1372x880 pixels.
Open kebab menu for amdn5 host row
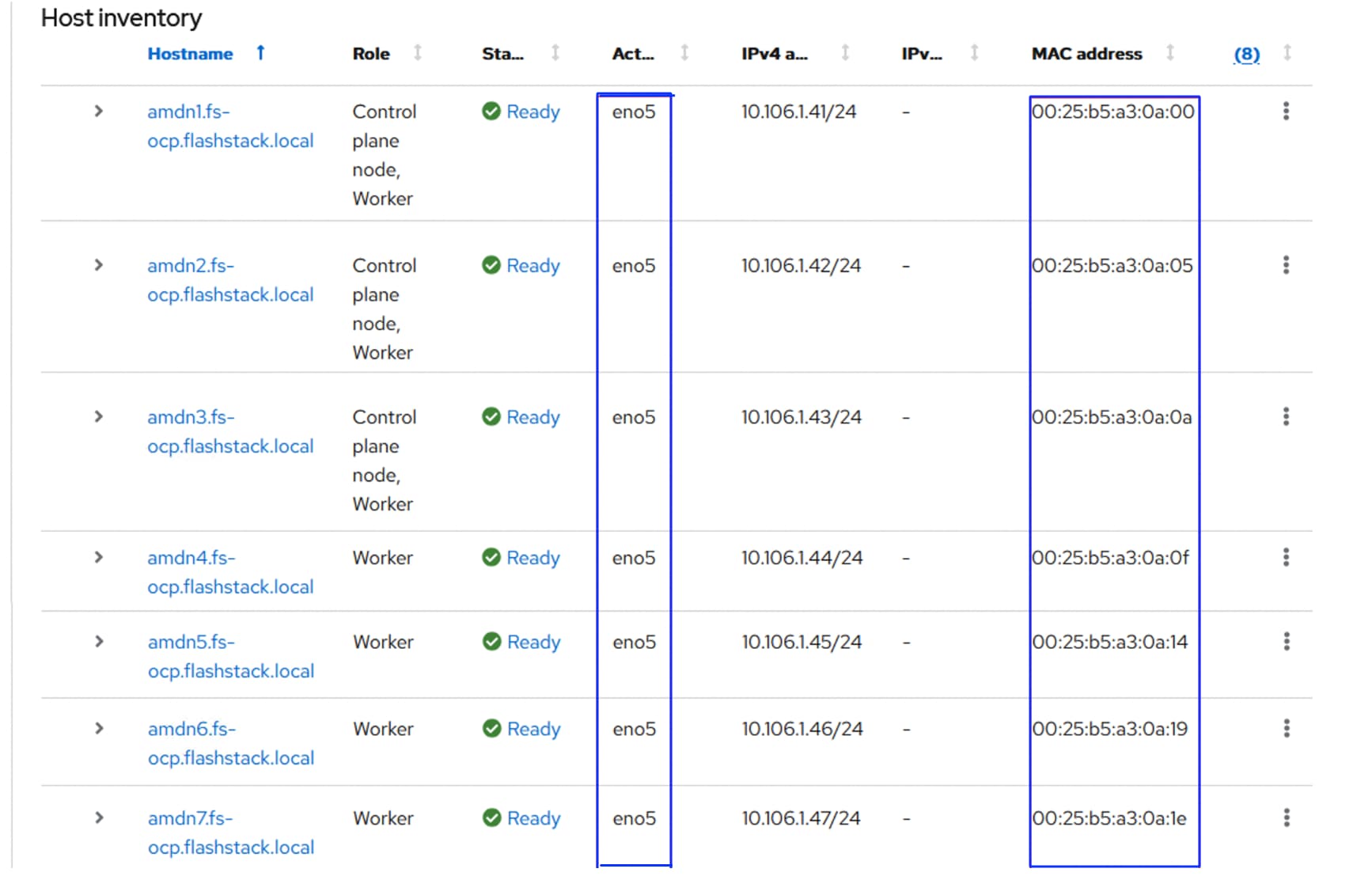(x=1286, y=642)
